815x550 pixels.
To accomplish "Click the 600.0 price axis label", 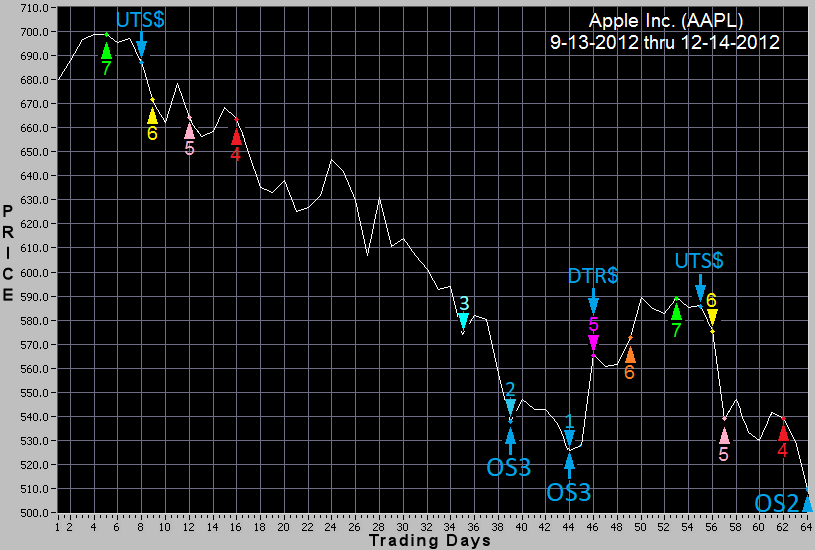I will point(36,272).
